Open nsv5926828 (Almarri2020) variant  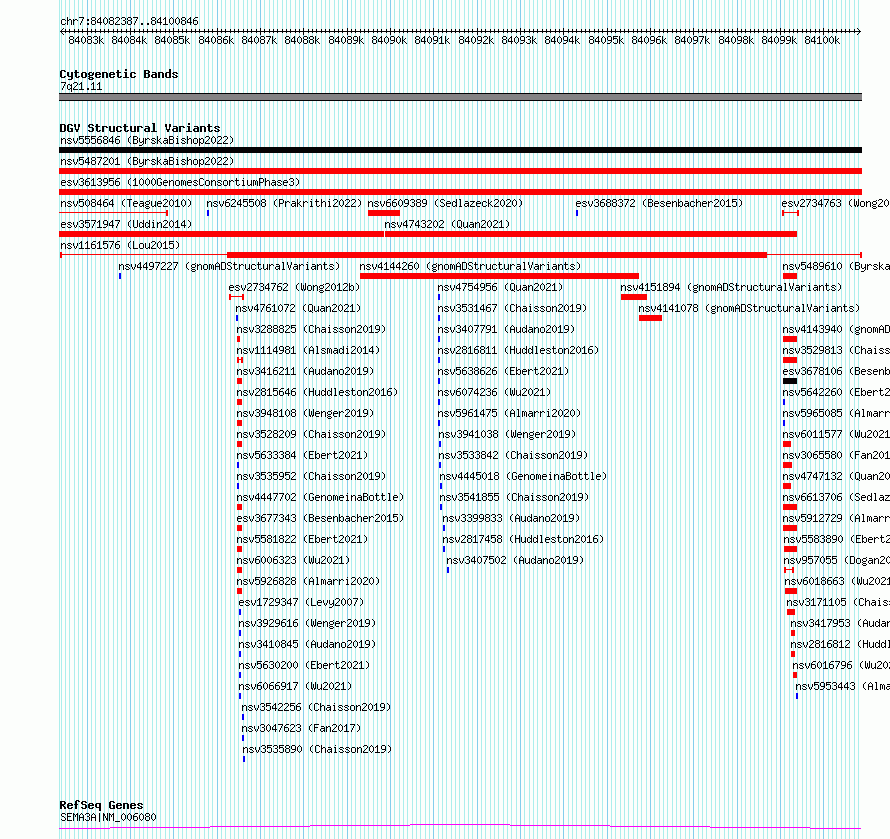(308, 581)
